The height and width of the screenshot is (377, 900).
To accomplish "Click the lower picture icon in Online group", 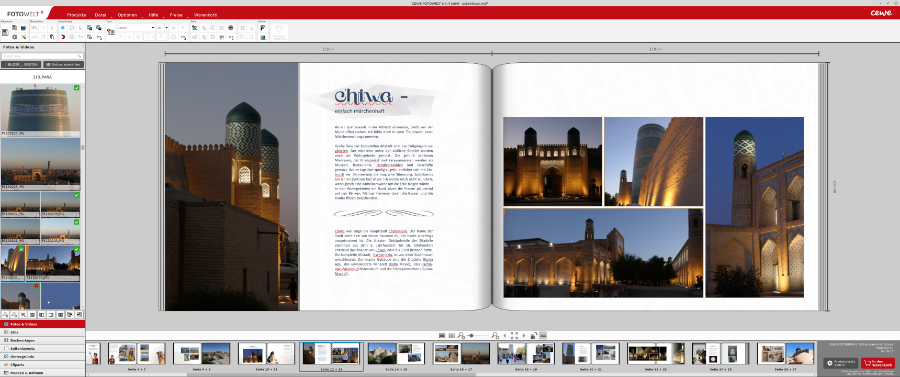I will tap(263, 37).
